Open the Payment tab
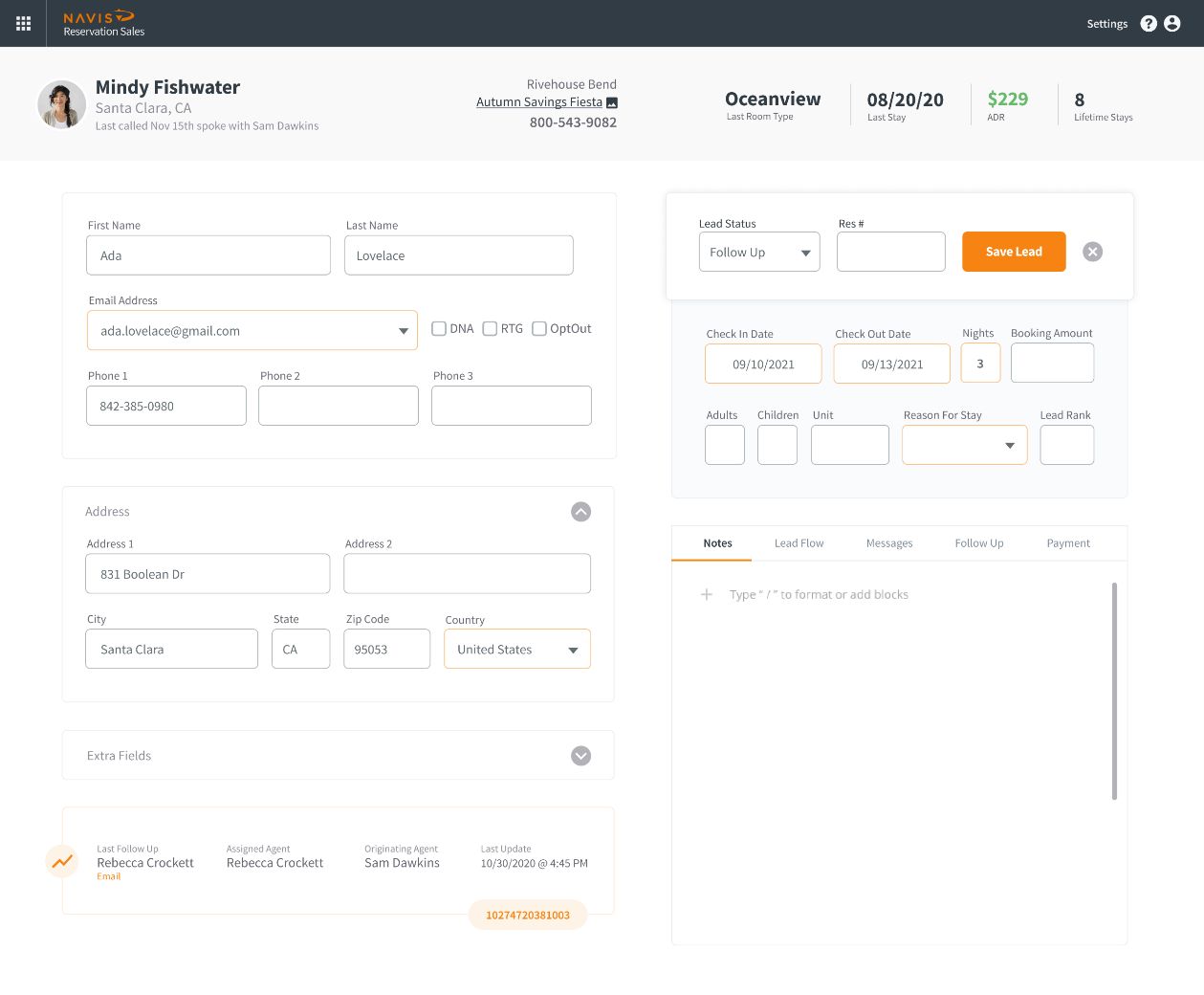 coord(1067,543)
